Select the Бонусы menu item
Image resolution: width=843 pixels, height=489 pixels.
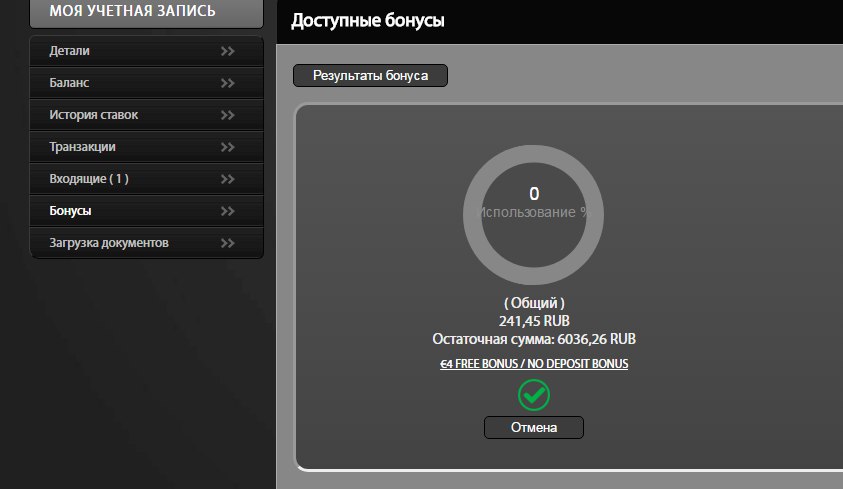point(146,211)
